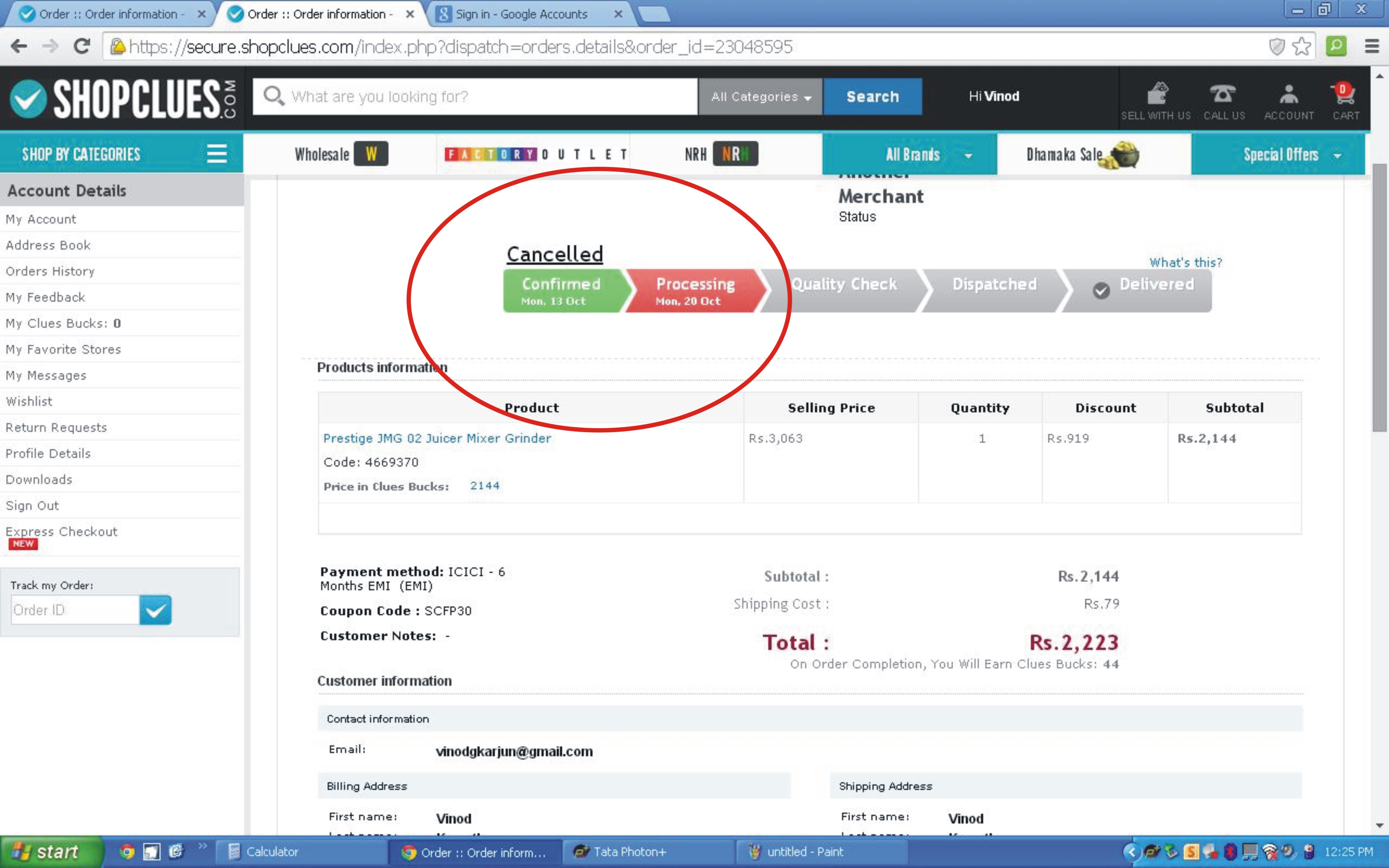Click the Shop By Categories hamburger icon
This screenshot has width=1389, height=868.
point(216,154)
